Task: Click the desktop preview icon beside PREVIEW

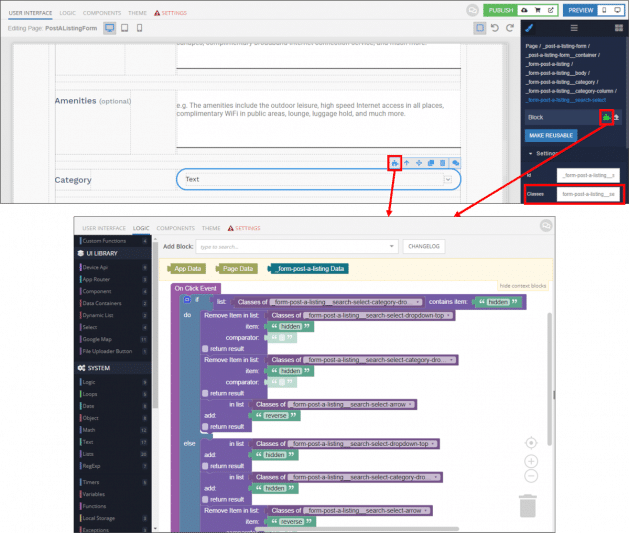Action: [617, 10]
